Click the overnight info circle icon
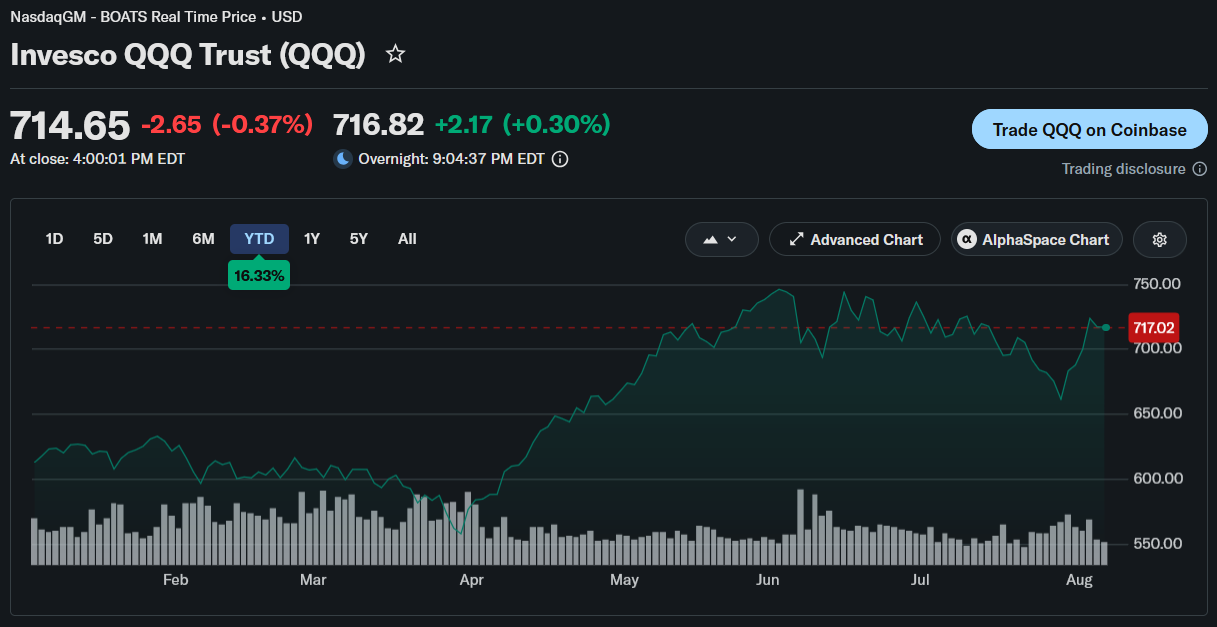1217x627 pixels. point(560,159)
